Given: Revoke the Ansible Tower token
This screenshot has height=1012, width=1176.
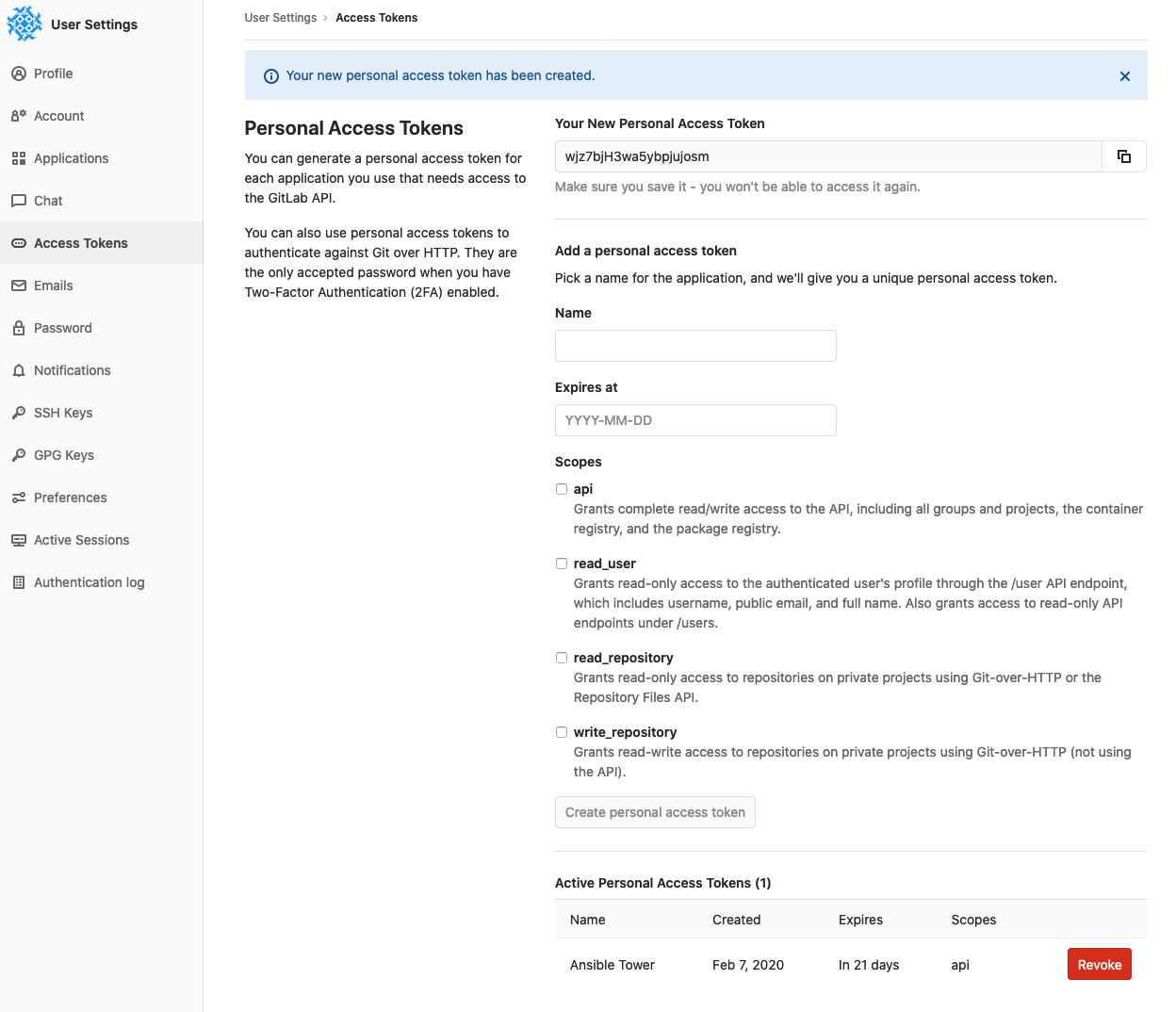Looking at the screenshot, I should tap(1099, 964).
